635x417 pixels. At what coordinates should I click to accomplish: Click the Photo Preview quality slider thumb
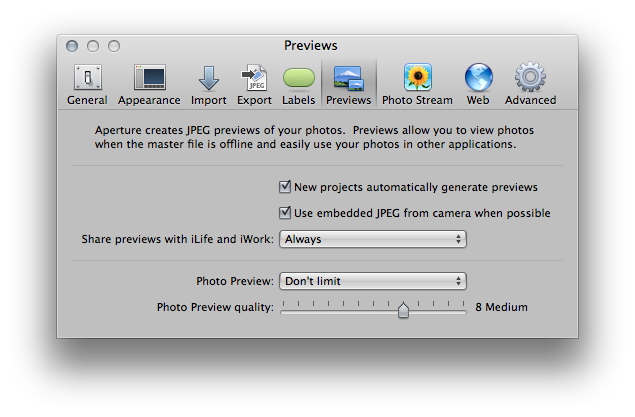403,310
